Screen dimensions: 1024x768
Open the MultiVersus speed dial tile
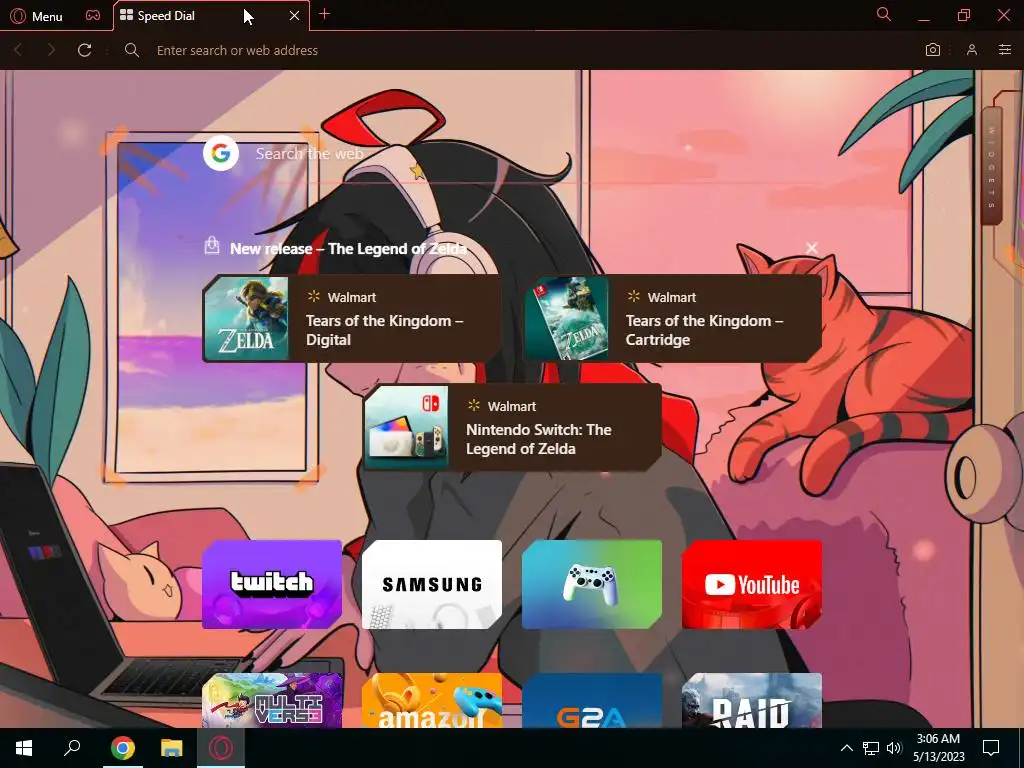[272, 701]
